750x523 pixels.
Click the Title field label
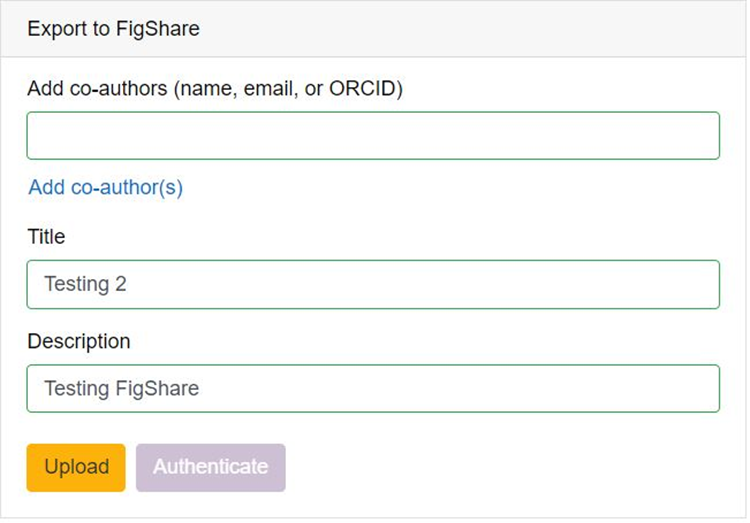tap(46, 237)
